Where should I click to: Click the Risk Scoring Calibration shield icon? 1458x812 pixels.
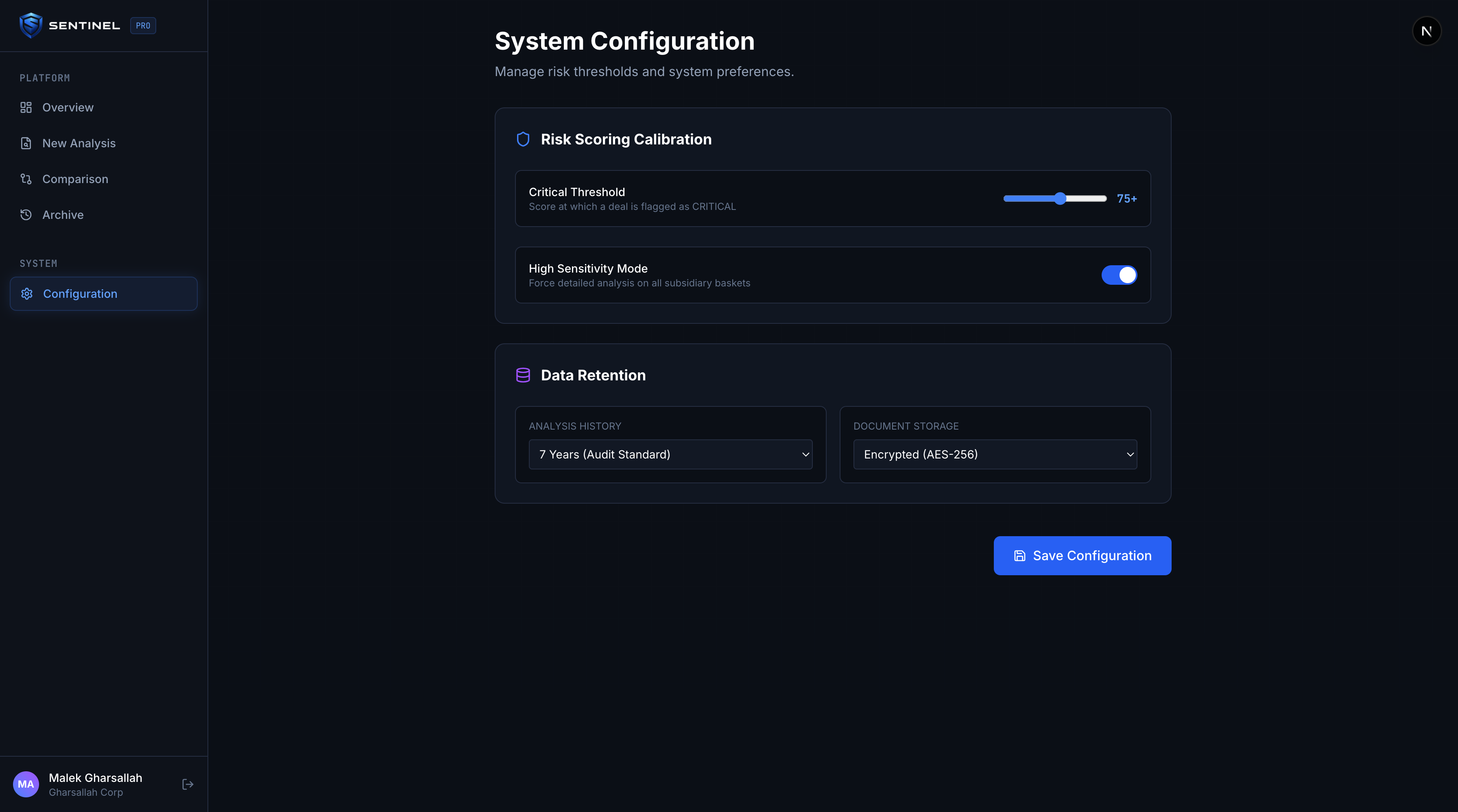pos(523,139)
